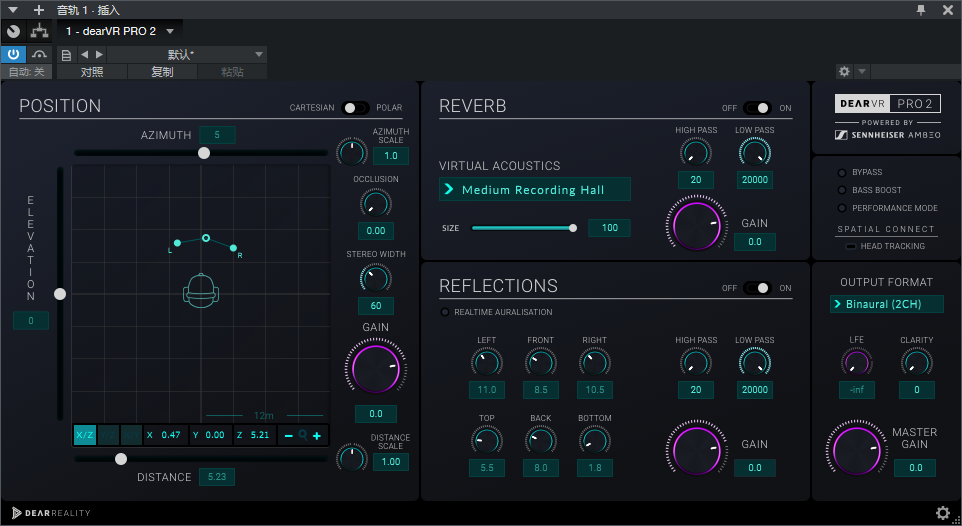
Task: Open the Binaural (2CH) output format dropdown
Action: point(887,304)
